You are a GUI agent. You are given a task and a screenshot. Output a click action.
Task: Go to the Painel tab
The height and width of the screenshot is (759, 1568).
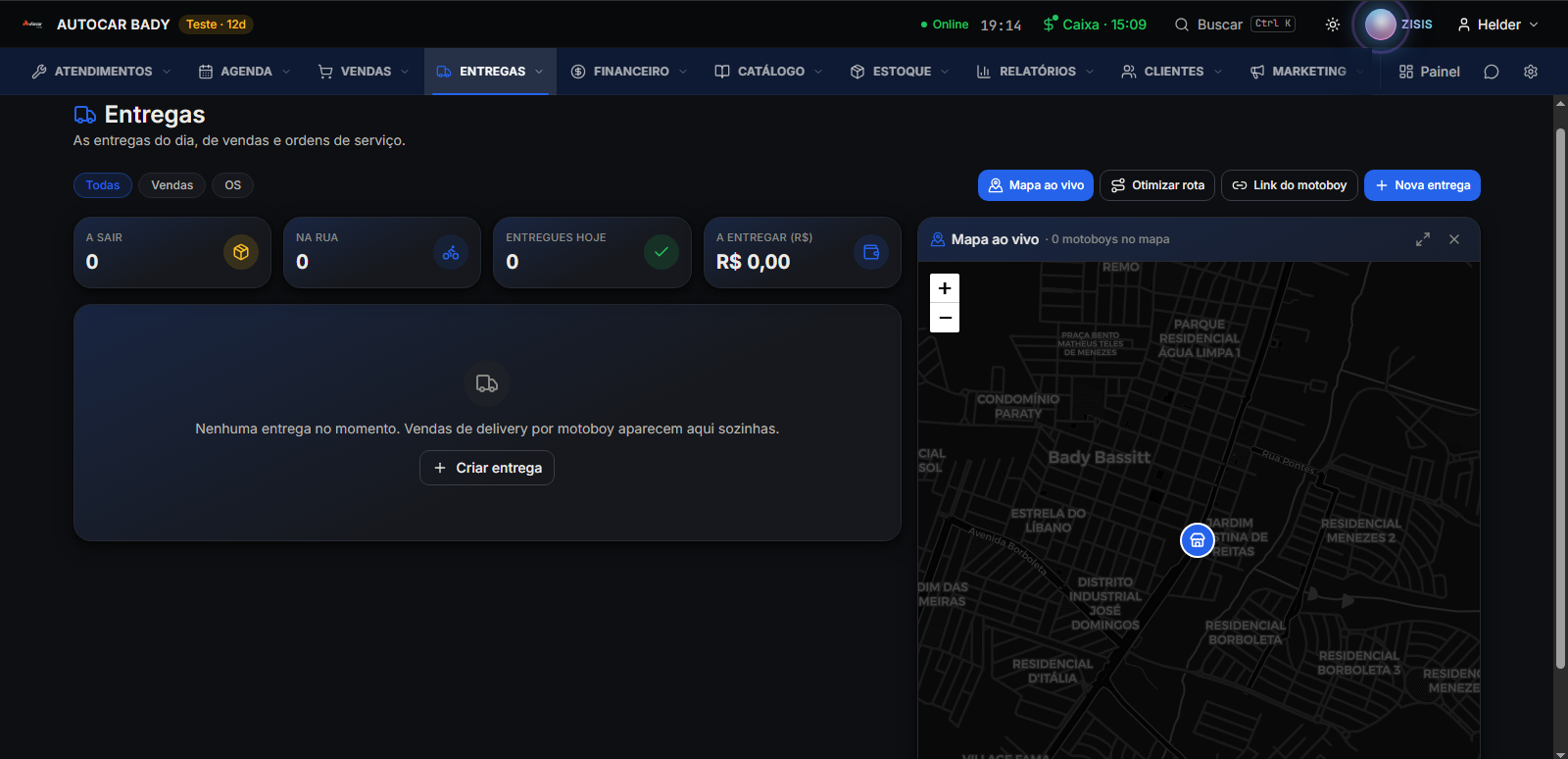1430,72
